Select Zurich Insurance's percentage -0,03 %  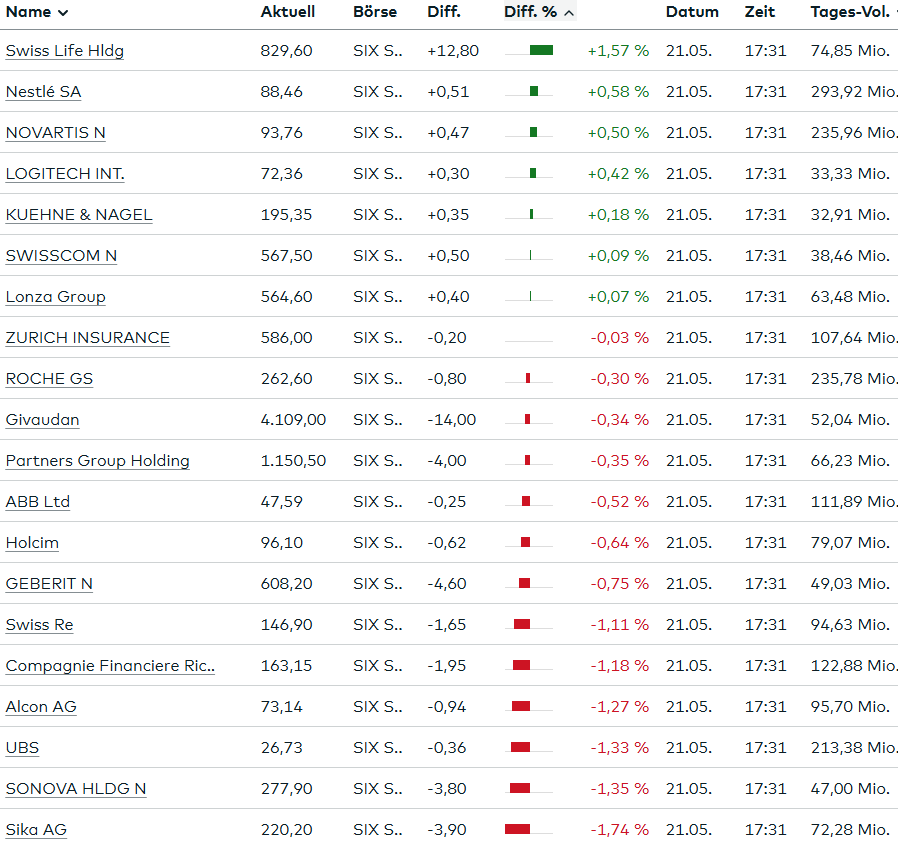tap(620, 338)
